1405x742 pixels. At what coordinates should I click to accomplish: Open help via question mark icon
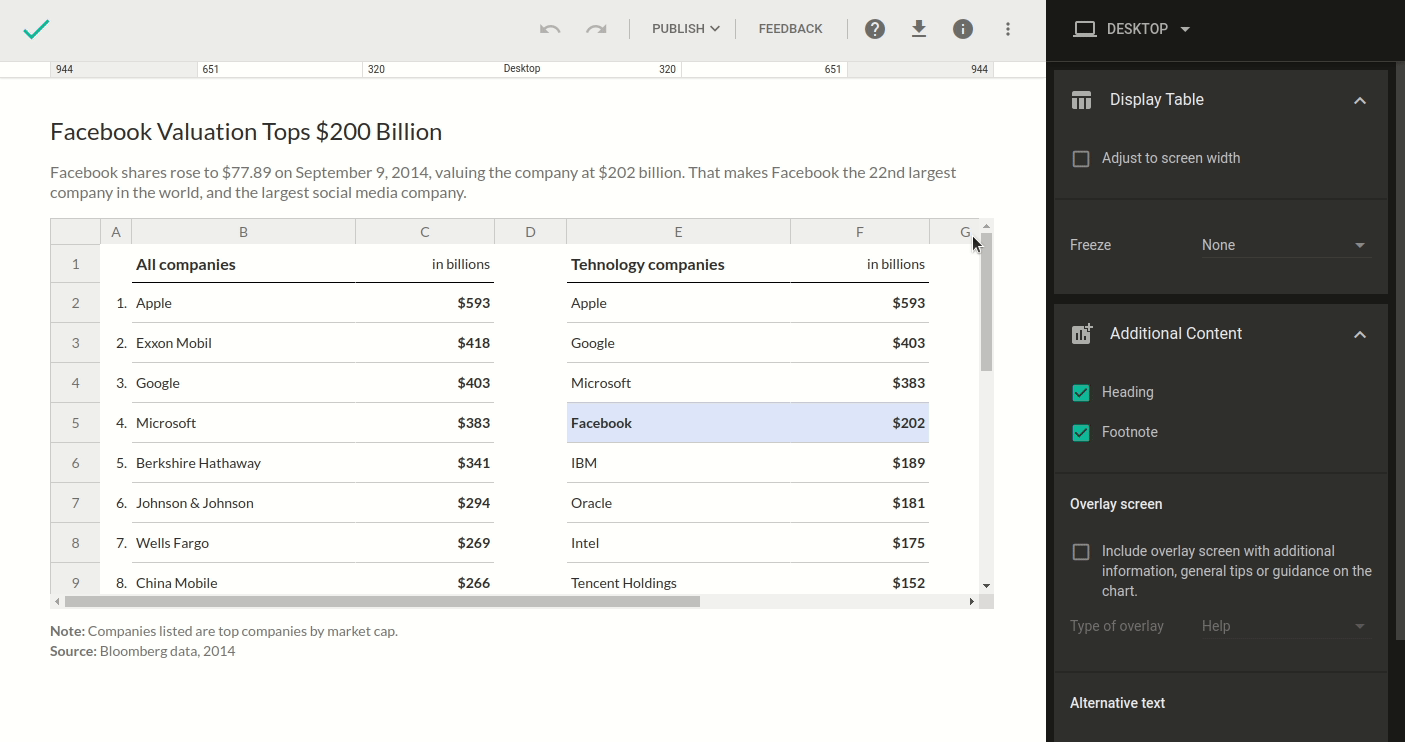coord(875,29)
